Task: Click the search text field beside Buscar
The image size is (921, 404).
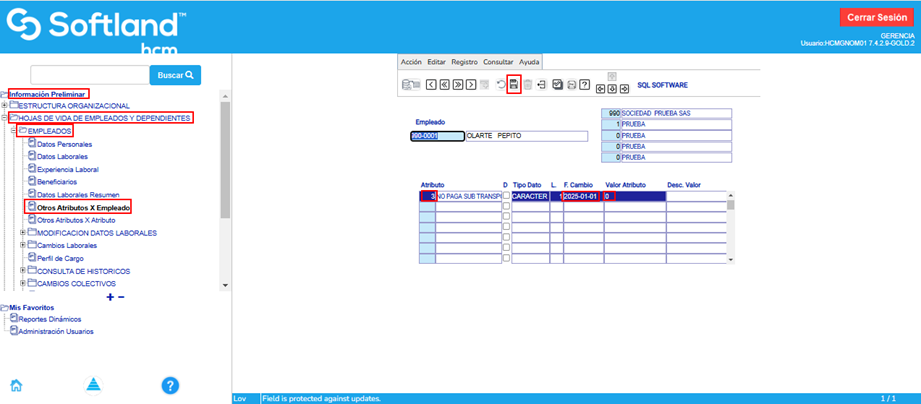Action: (90, 75)
